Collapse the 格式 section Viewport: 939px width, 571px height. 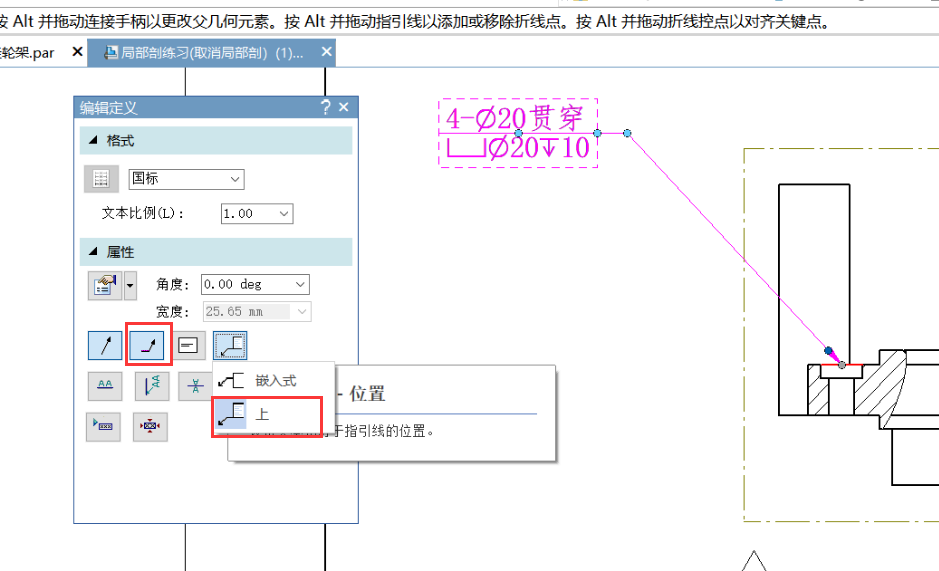(94, 141)
